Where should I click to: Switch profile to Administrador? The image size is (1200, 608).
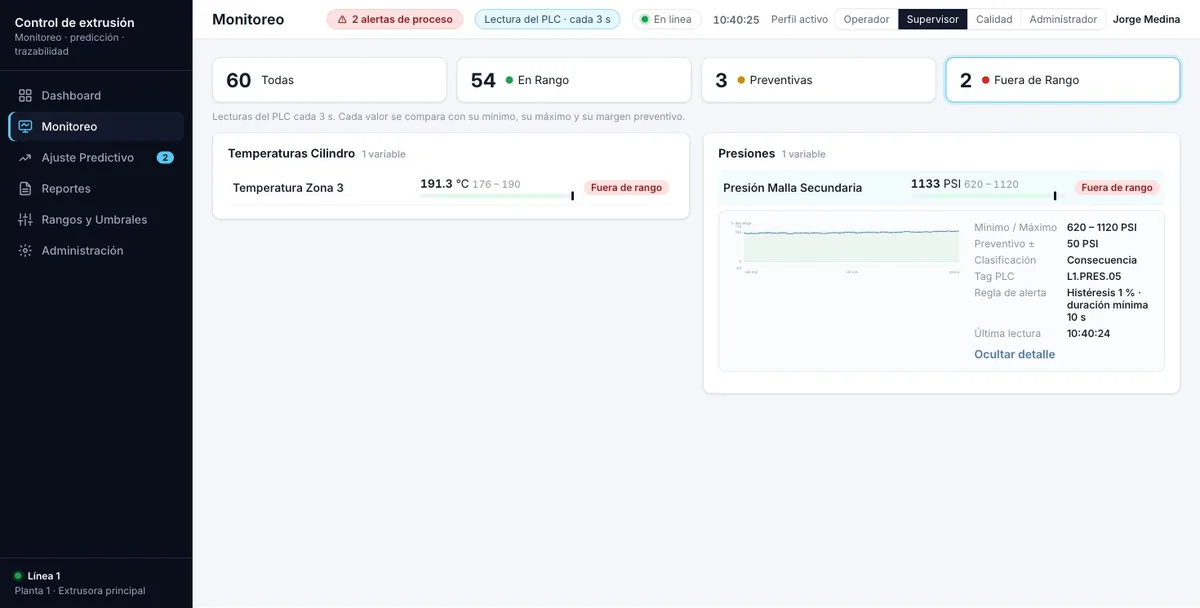click(1063, 19)
